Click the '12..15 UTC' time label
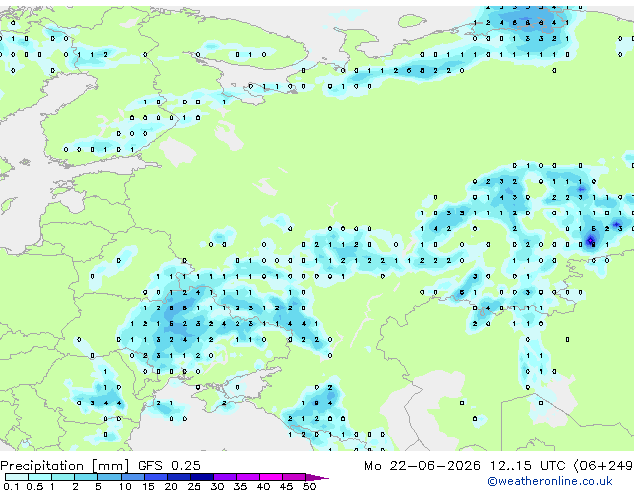The height and width of the screenshot is (490, 634). 528,466
